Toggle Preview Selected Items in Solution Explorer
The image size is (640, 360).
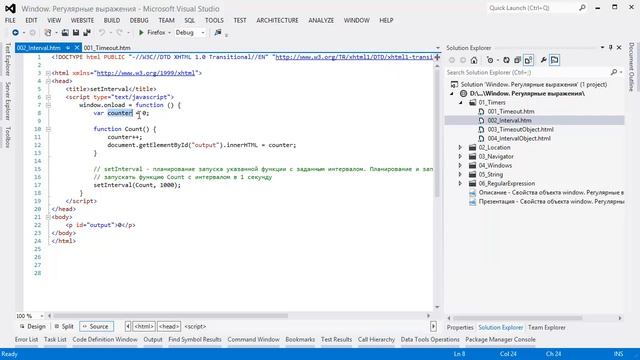[x=554, y=60]
